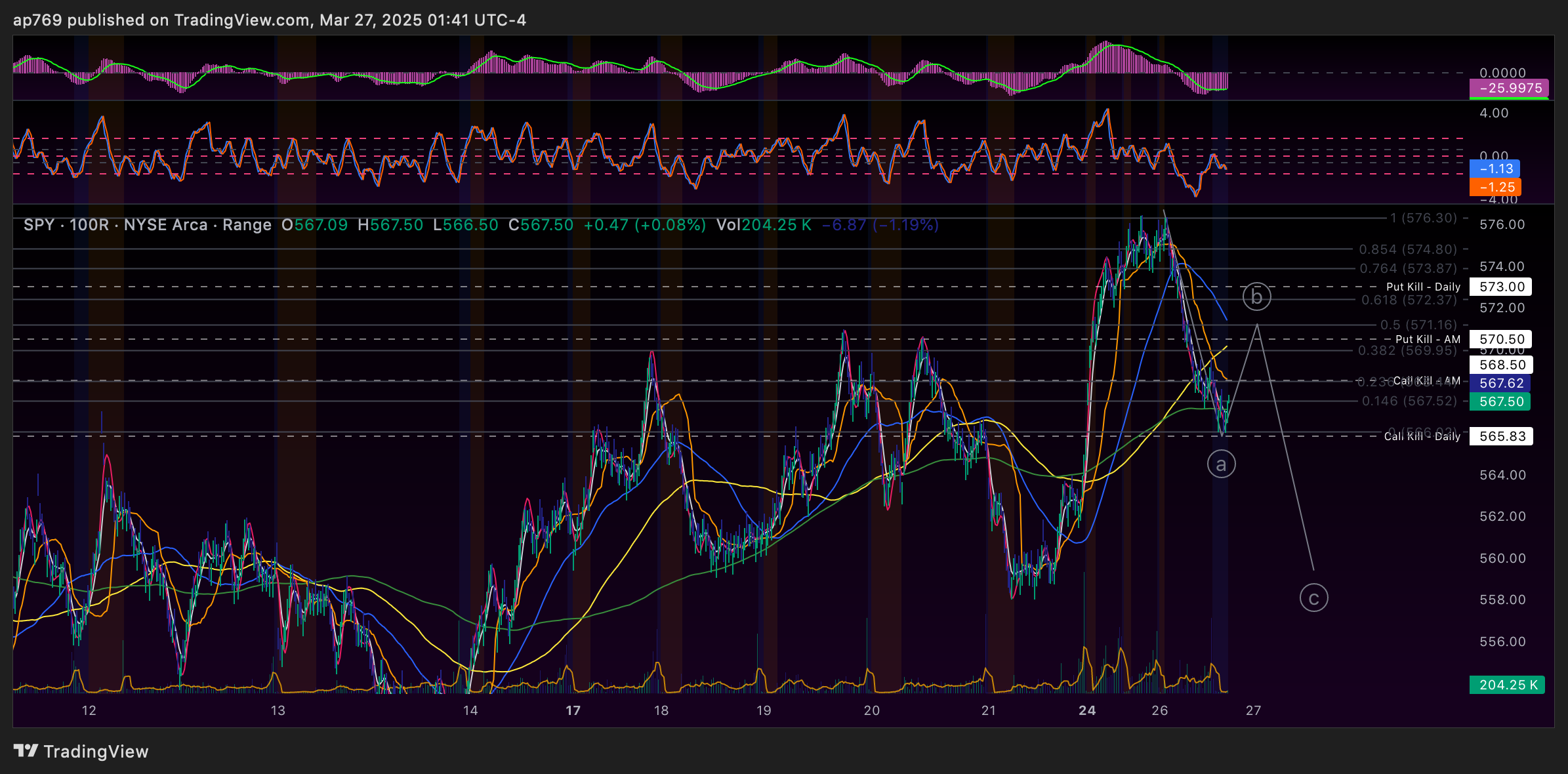Click the 568.50 price tag

click(1501, 365)
